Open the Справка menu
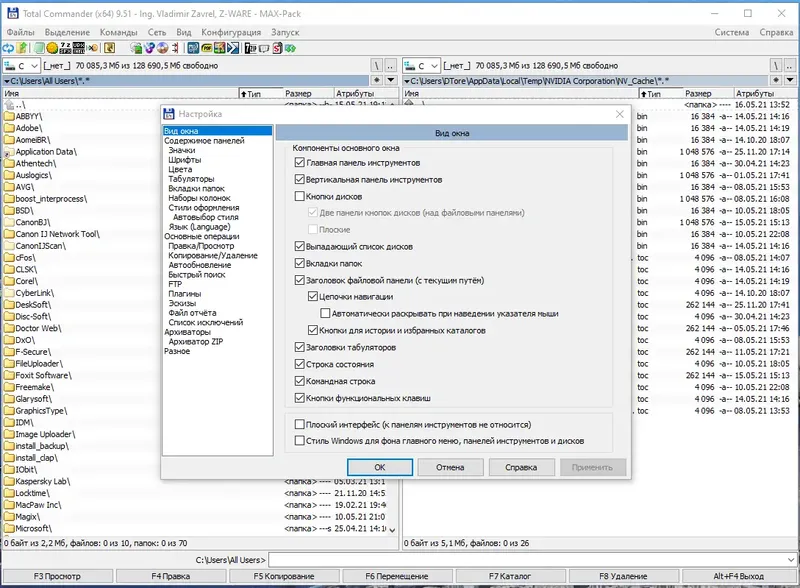Screen dimensions: 800x588 coord(776,32)
